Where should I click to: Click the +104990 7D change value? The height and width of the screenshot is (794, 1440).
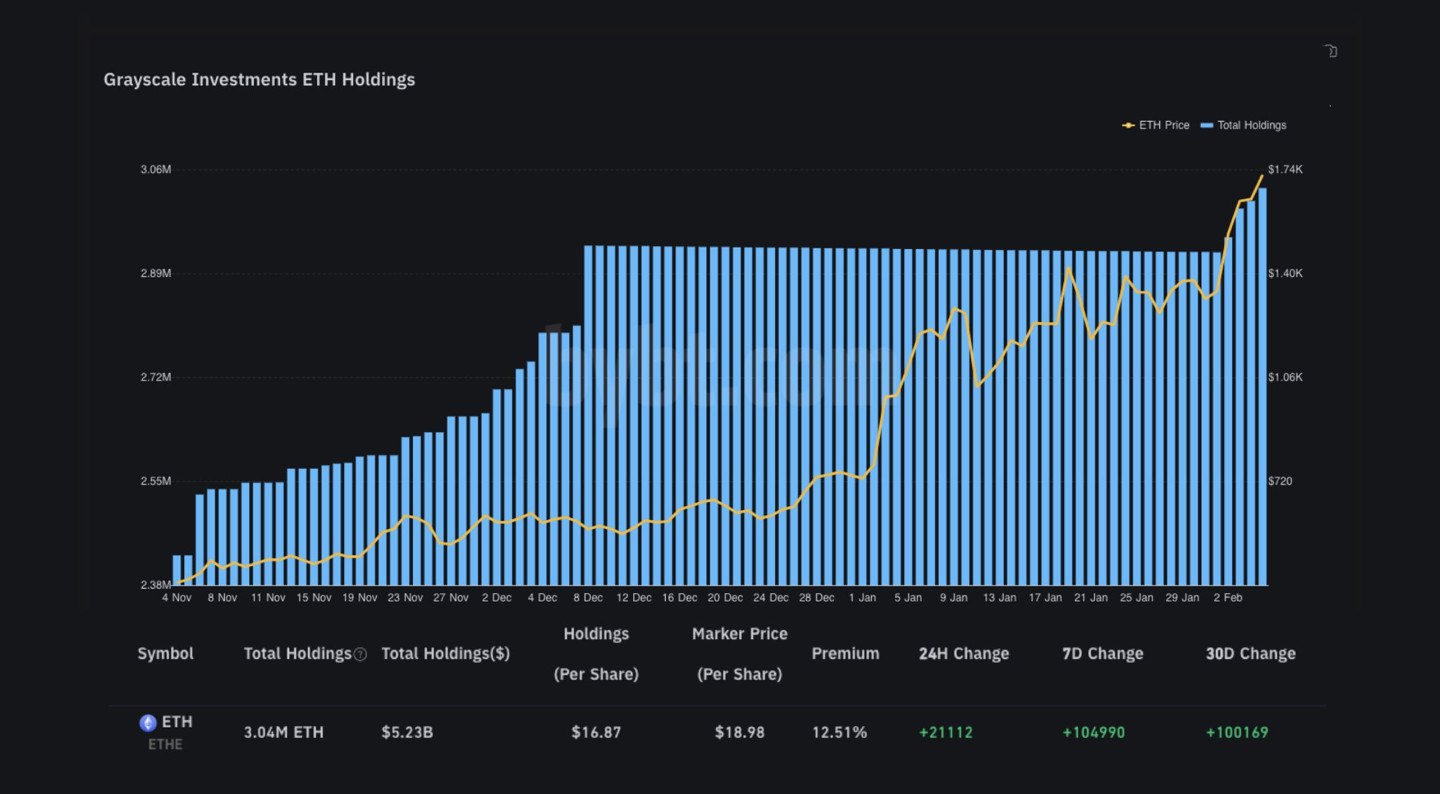[x=1094, y=732]
